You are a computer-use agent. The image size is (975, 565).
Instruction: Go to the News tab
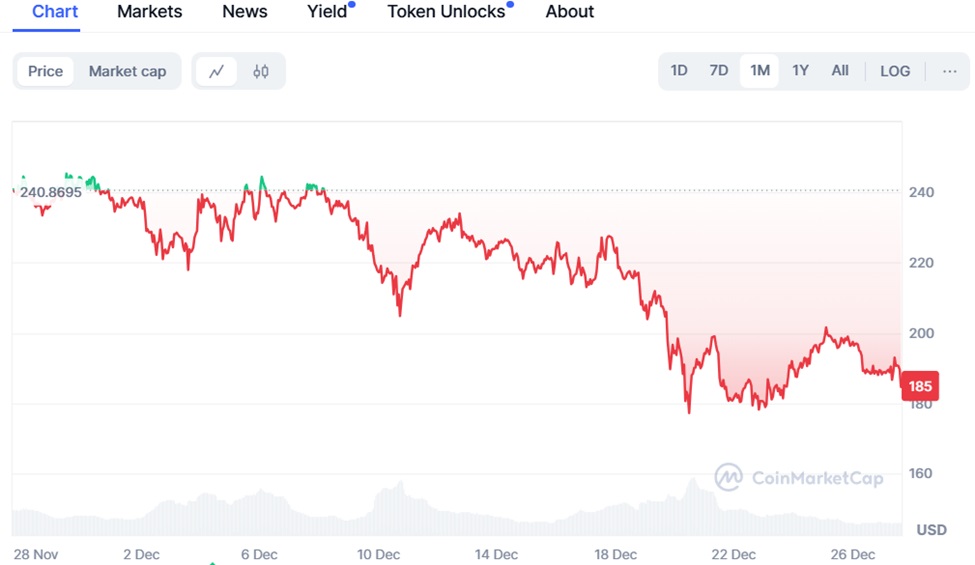click(x=245, y=12)
